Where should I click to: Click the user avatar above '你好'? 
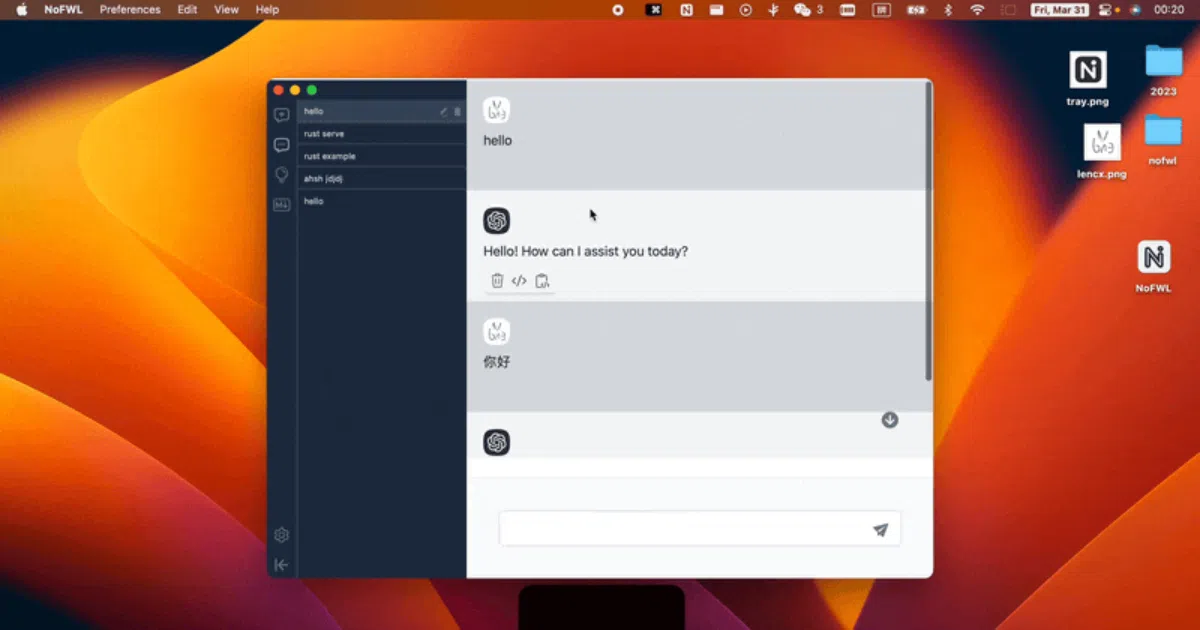click(497, 332)
